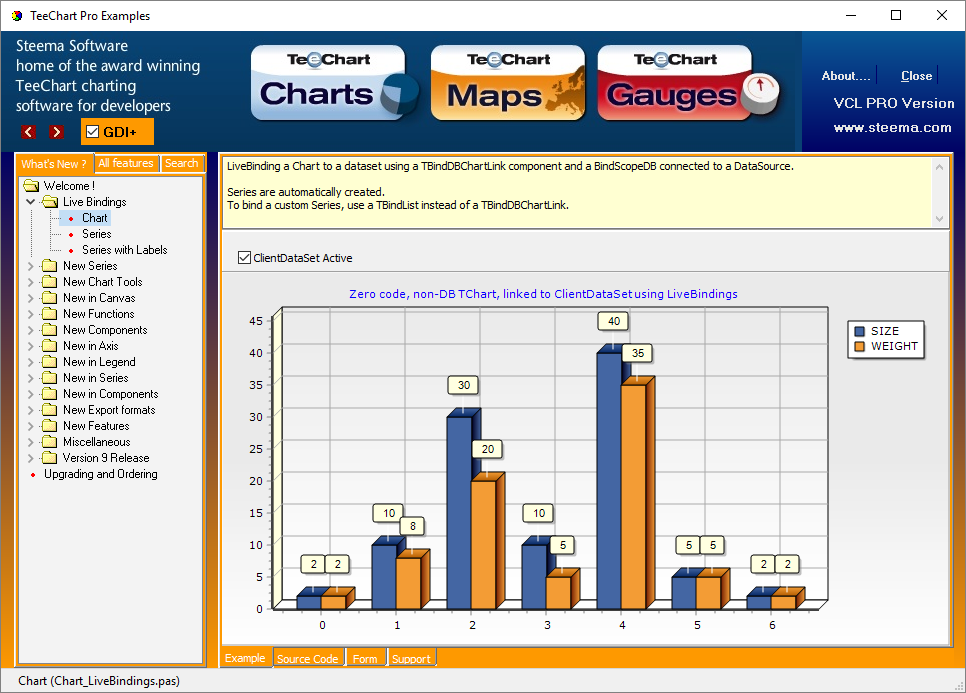Viewport: 966px width, 693px height.
Task: Open the Support tab
Action: click(411, 659)
